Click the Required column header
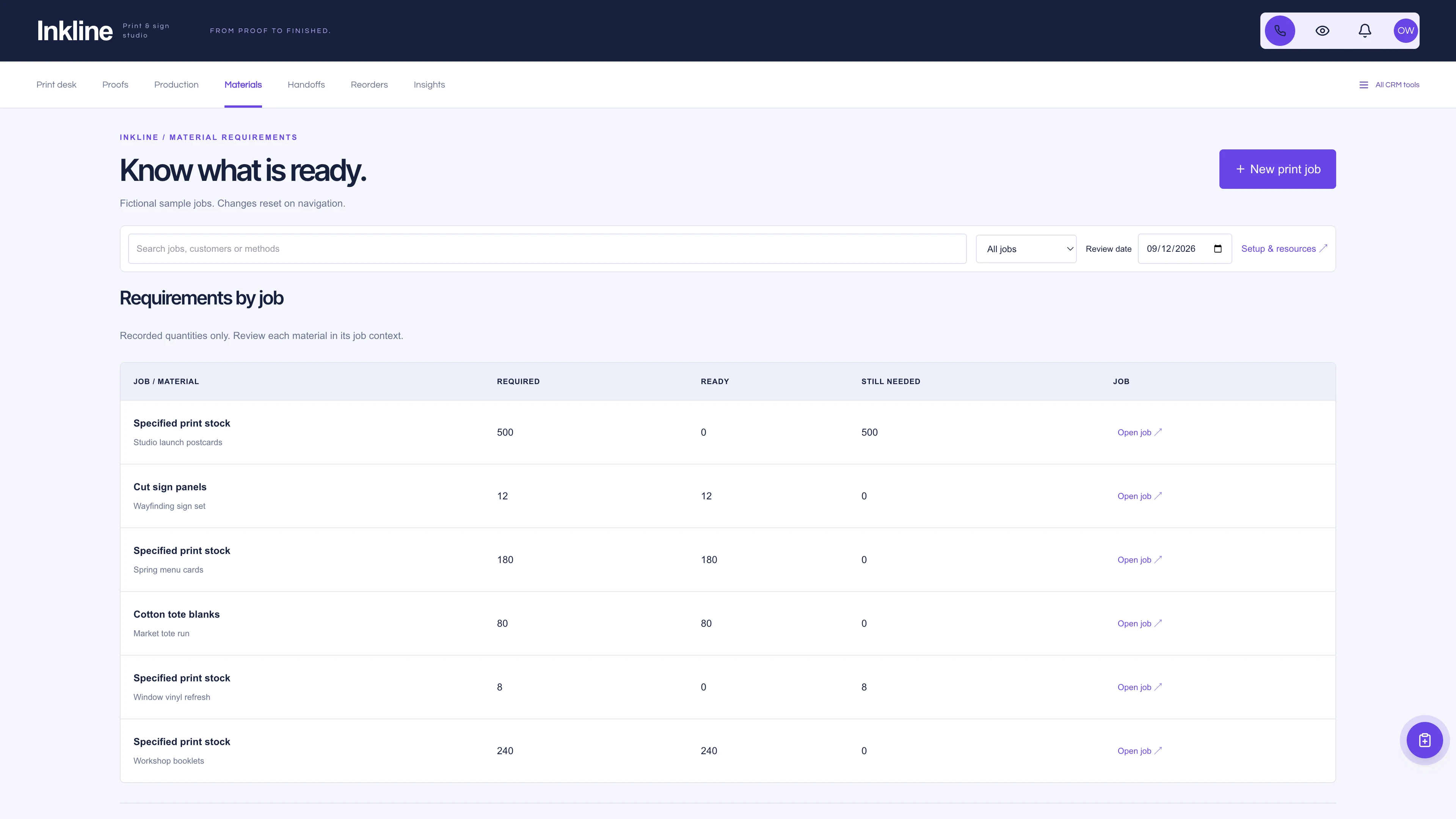This screenshot has width=1456, height=819. coord(518,381)
